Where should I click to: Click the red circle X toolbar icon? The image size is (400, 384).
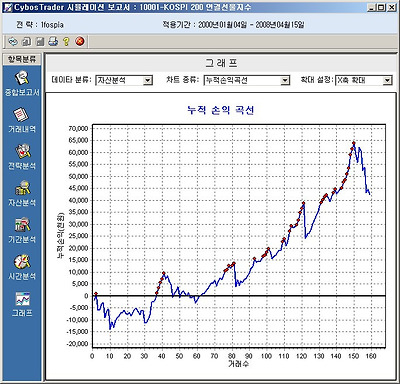pos(80,41)
